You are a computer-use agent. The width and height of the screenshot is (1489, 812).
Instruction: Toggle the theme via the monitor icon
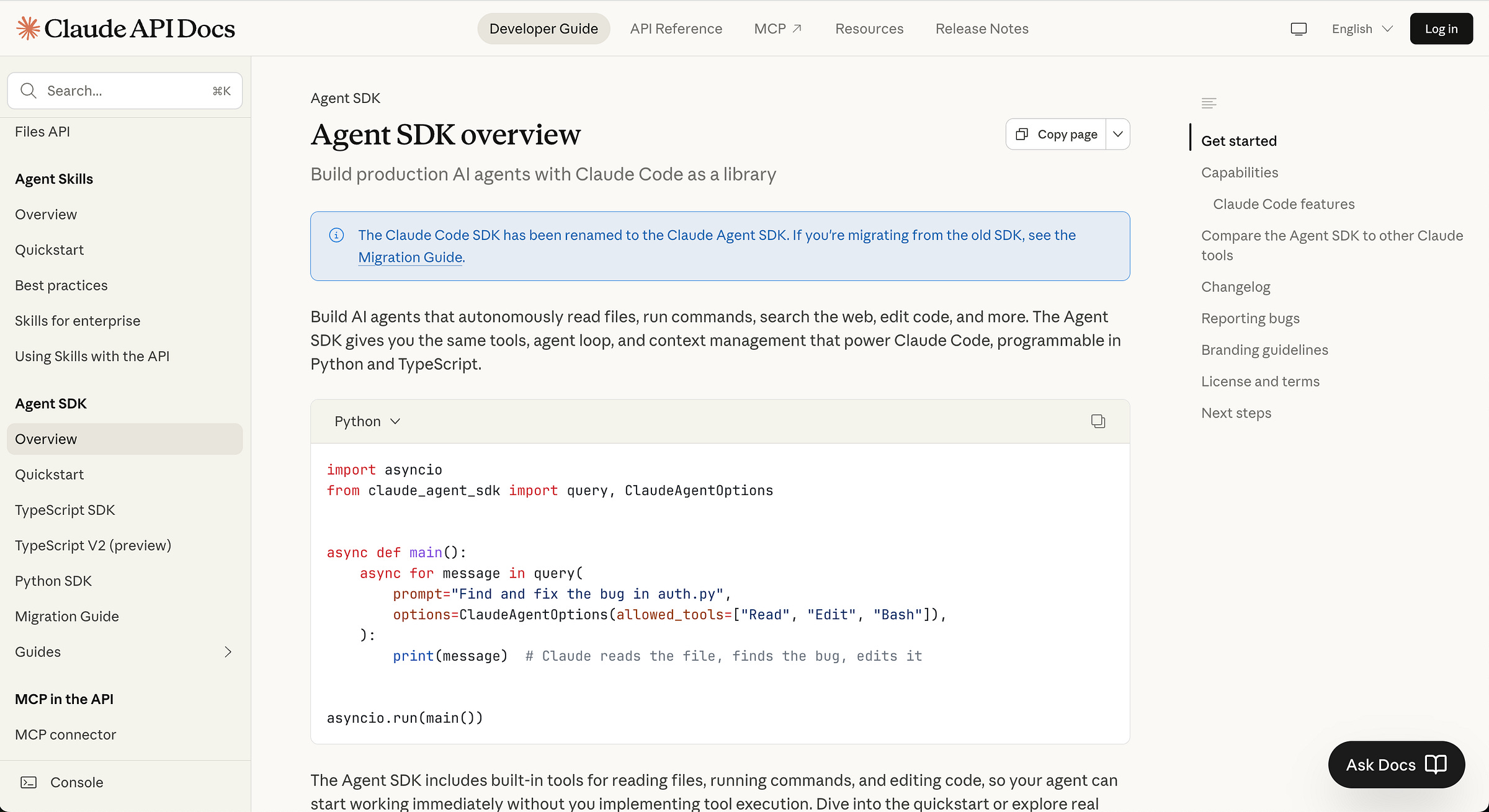tap(1299, 29)
